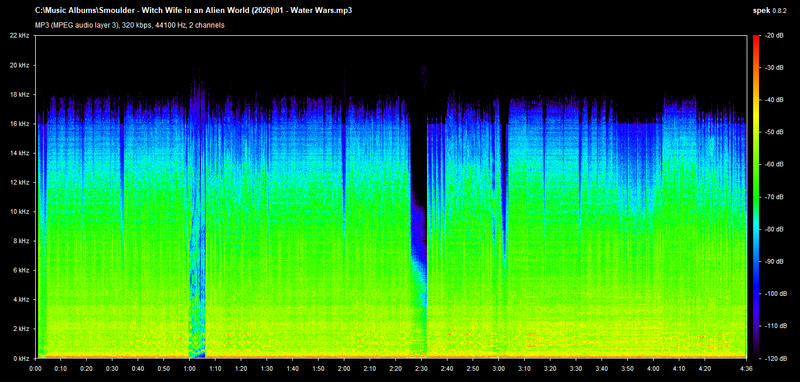Click the 16 kHz frequency label
The height and width of the screenshot is (382, 800).
[x=21, y=124]
